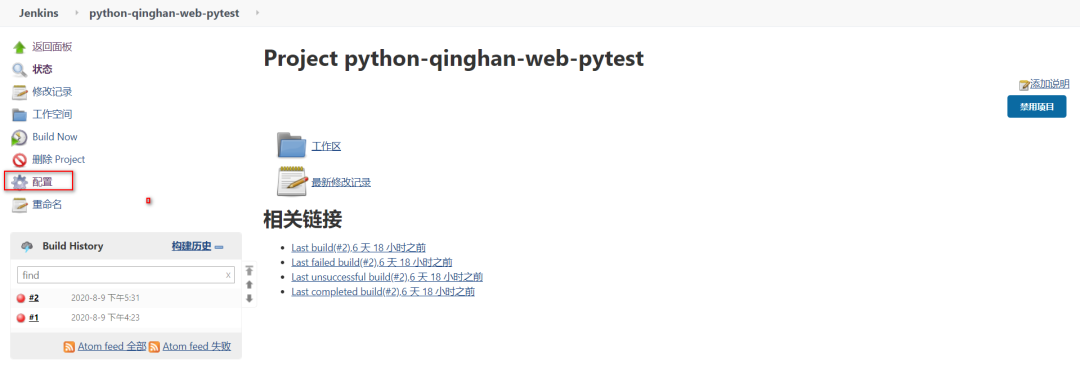
Task: Open the Last failed build(#2) link
Action: point(372,262)
